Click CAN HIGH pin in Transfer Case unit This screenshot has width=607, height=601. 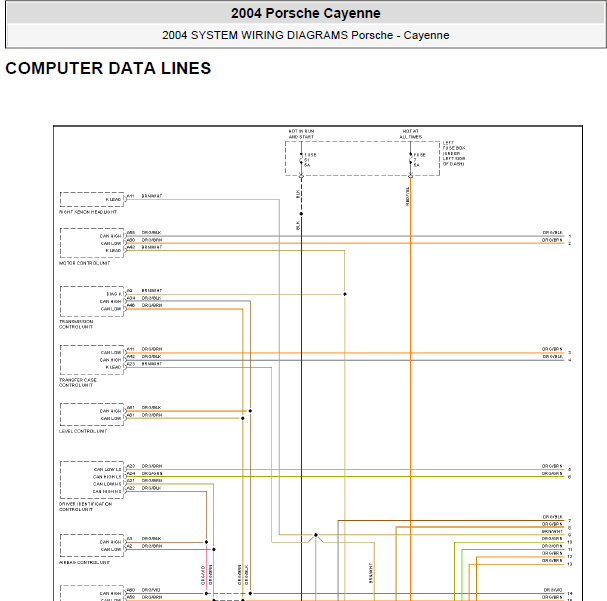[110, 360]
